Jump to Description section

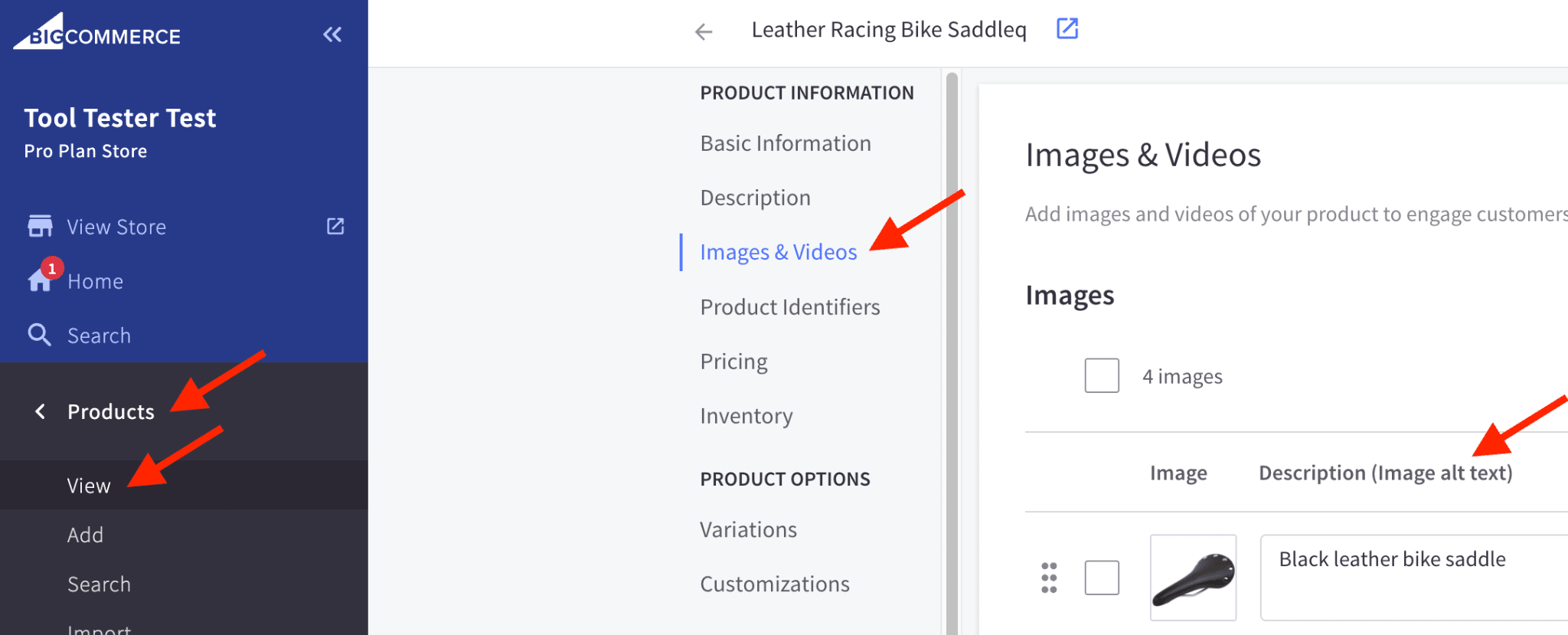click(x=755, y=198)
